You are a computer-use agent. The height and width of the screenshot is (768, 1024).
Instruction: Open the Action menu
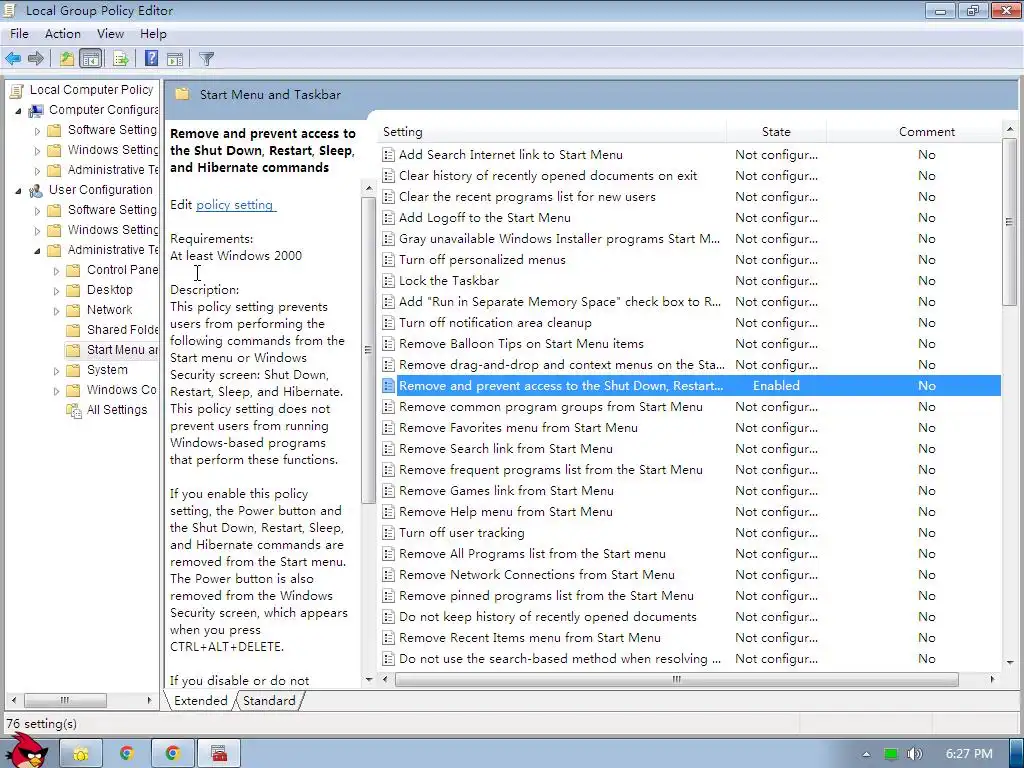(x=63, y=33)
